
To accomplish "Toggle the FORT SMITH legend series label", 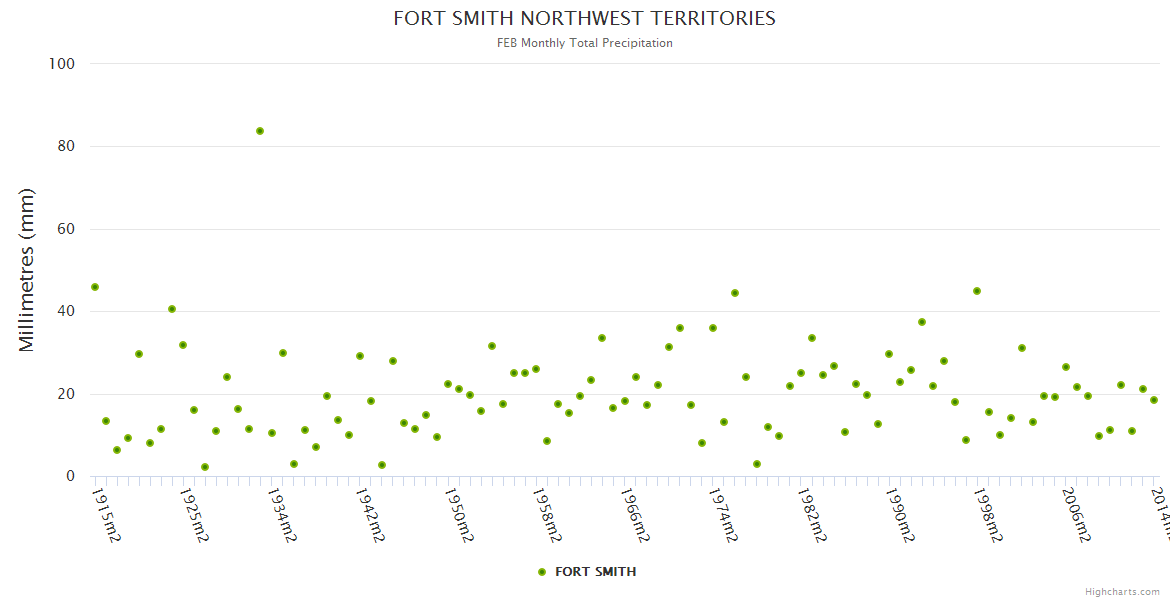I will click(595, 572).
